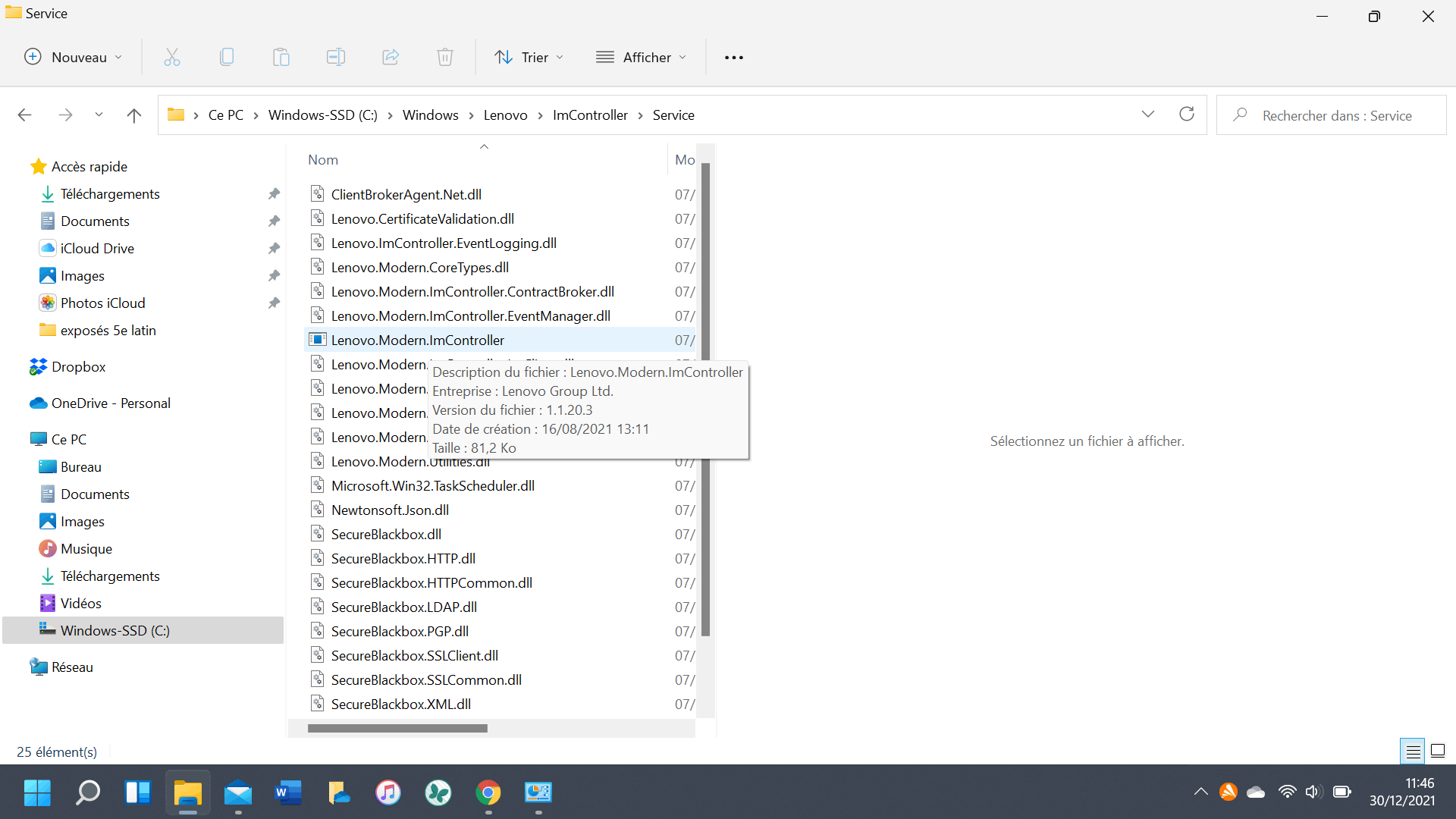This screenshot has height=819, width=1456.
Task: Click the horizontal scrollbar of the file list
Action: (397, 729)
